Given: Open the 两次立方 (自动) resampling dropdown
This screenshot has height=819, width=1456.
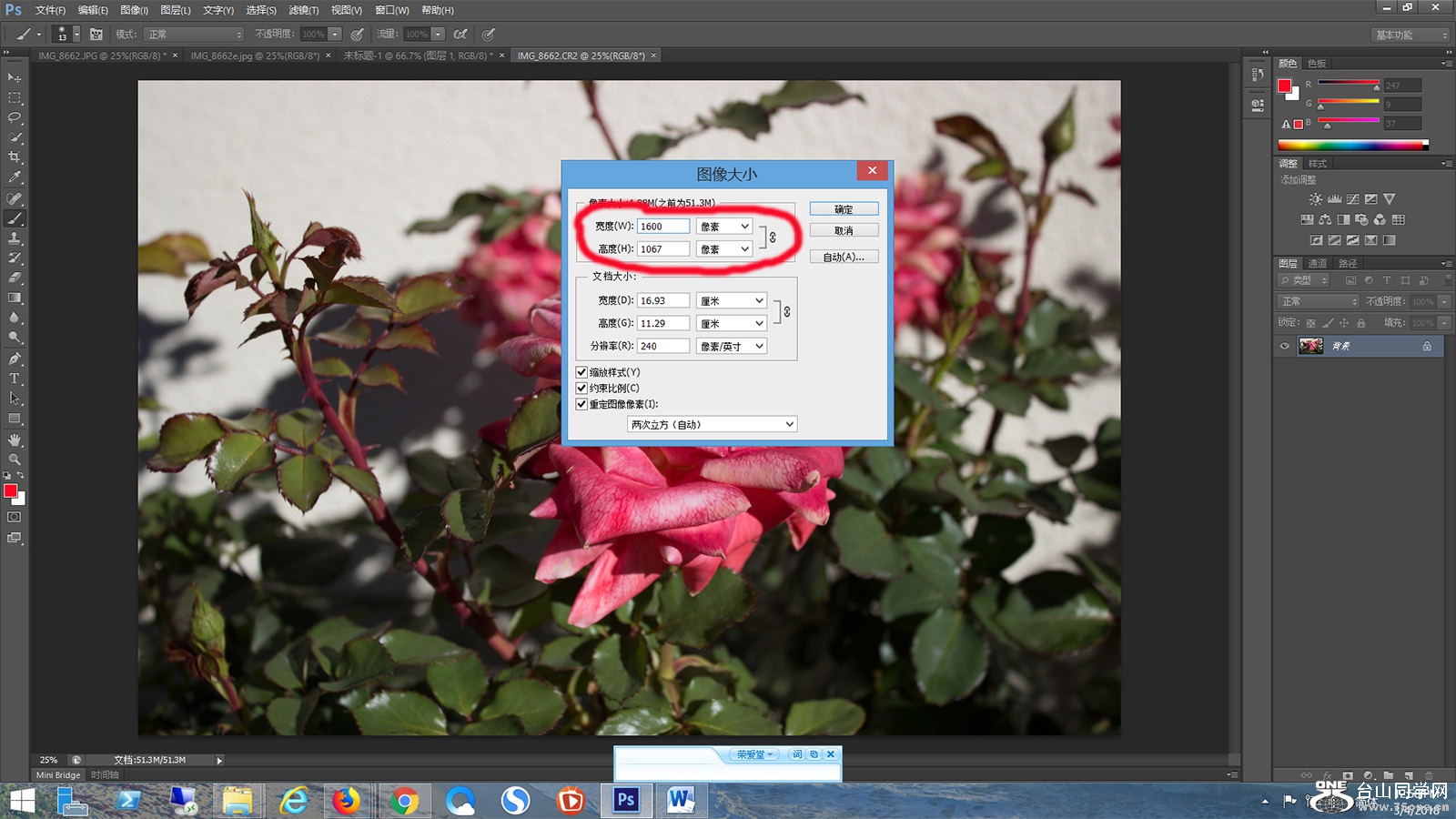Looking at the screenshot, I should click(x=712, y=424).
